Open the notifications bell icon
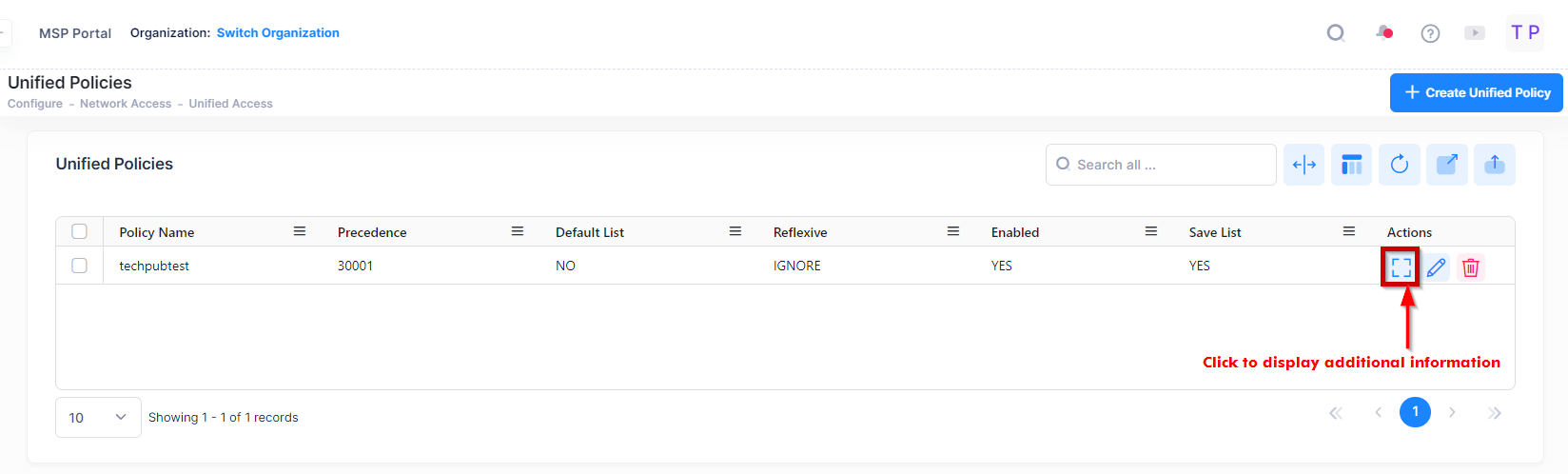This screenshot has height=474, width=1568. 1383,33
